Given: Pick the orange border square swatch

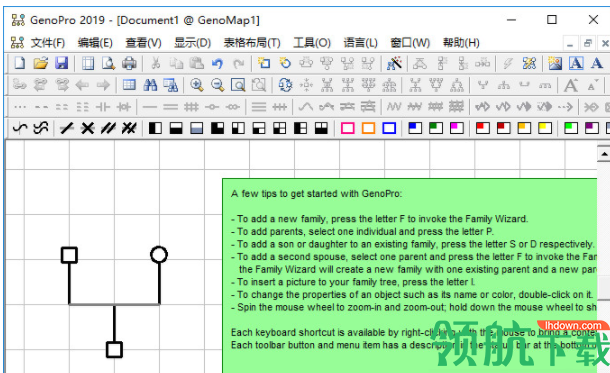Looking at the screenshot, I should (x=368, y=128).
